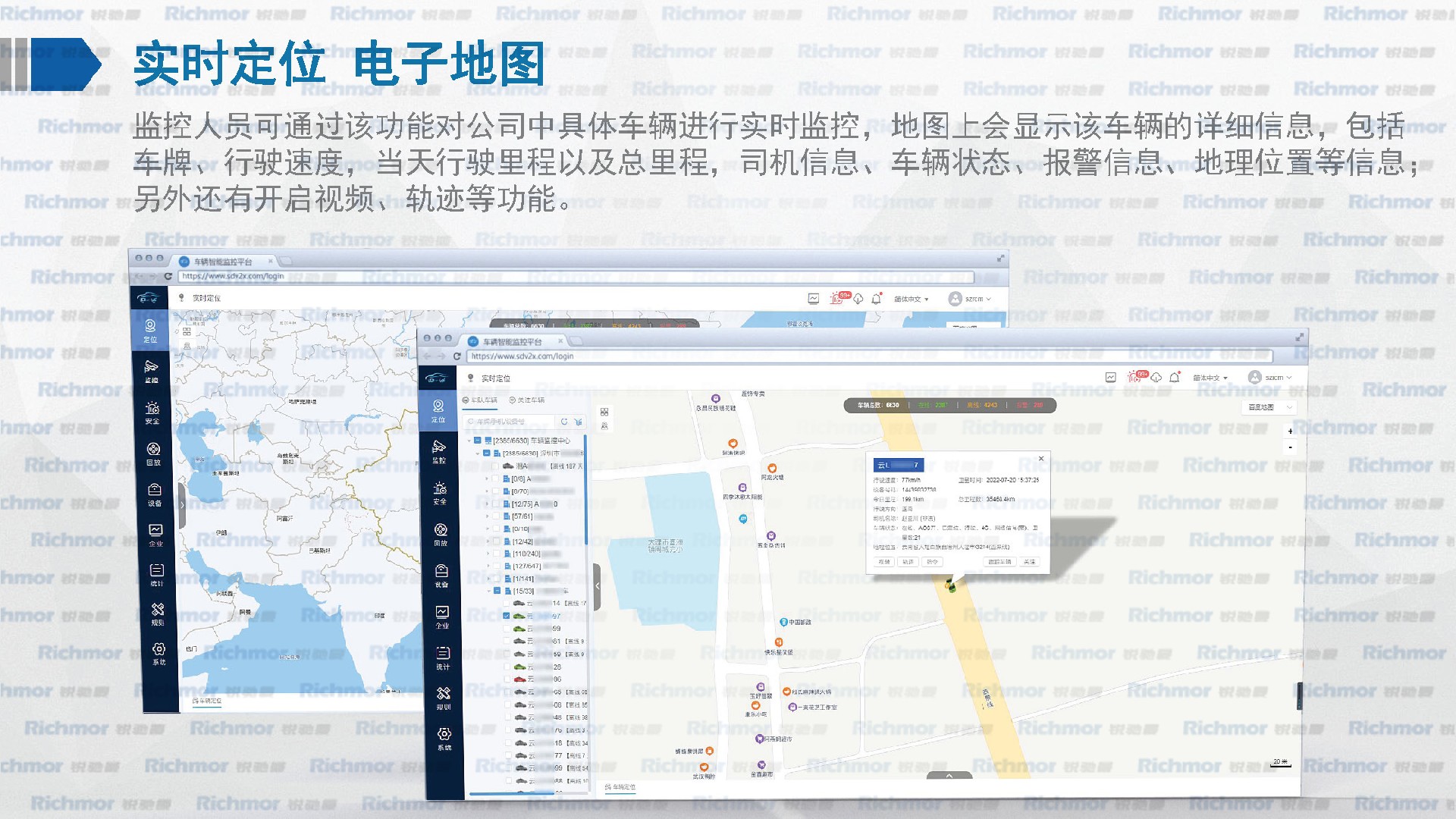Tick checkbox for 车辆监控中心 root node
This screenshot has height=819, width=1456.
478,440
